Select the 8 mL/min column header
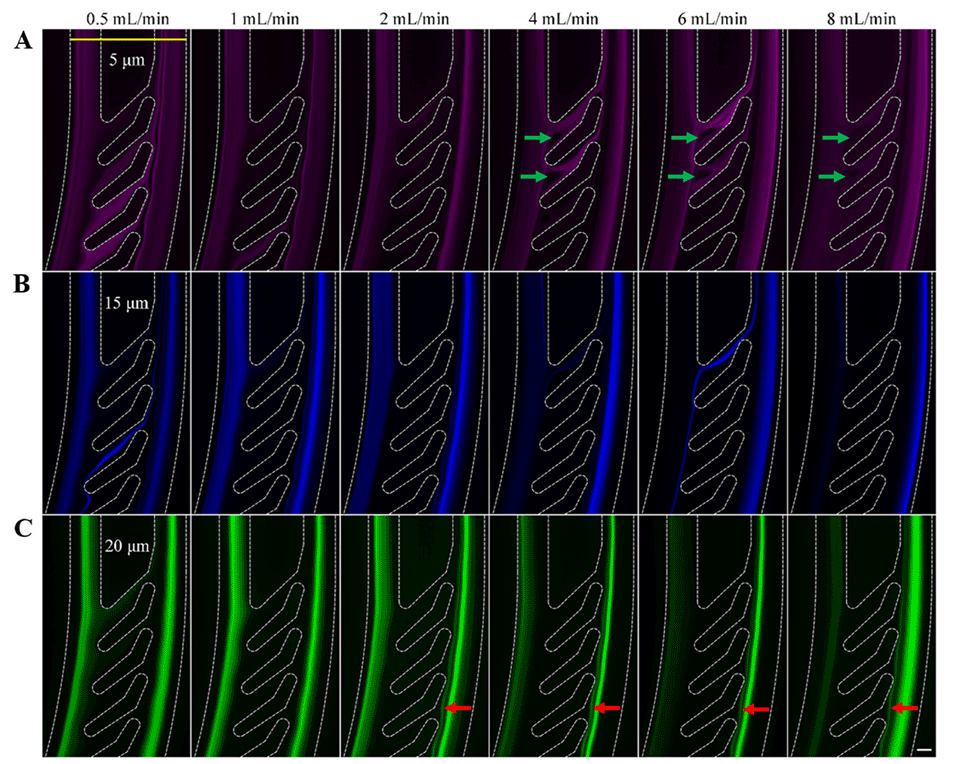The width and height of the screenshot is (955, 764). point(861,18)
